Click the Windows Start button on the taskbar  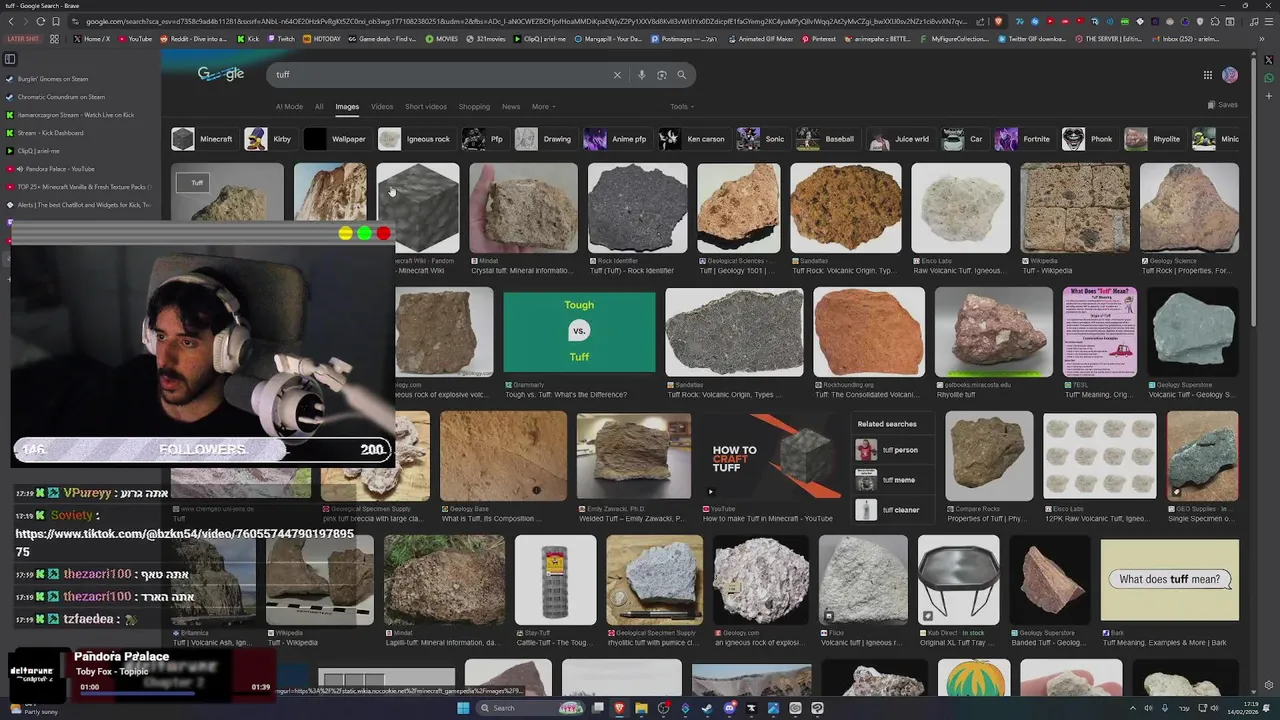pyautogui.click(x=463, y=708)
